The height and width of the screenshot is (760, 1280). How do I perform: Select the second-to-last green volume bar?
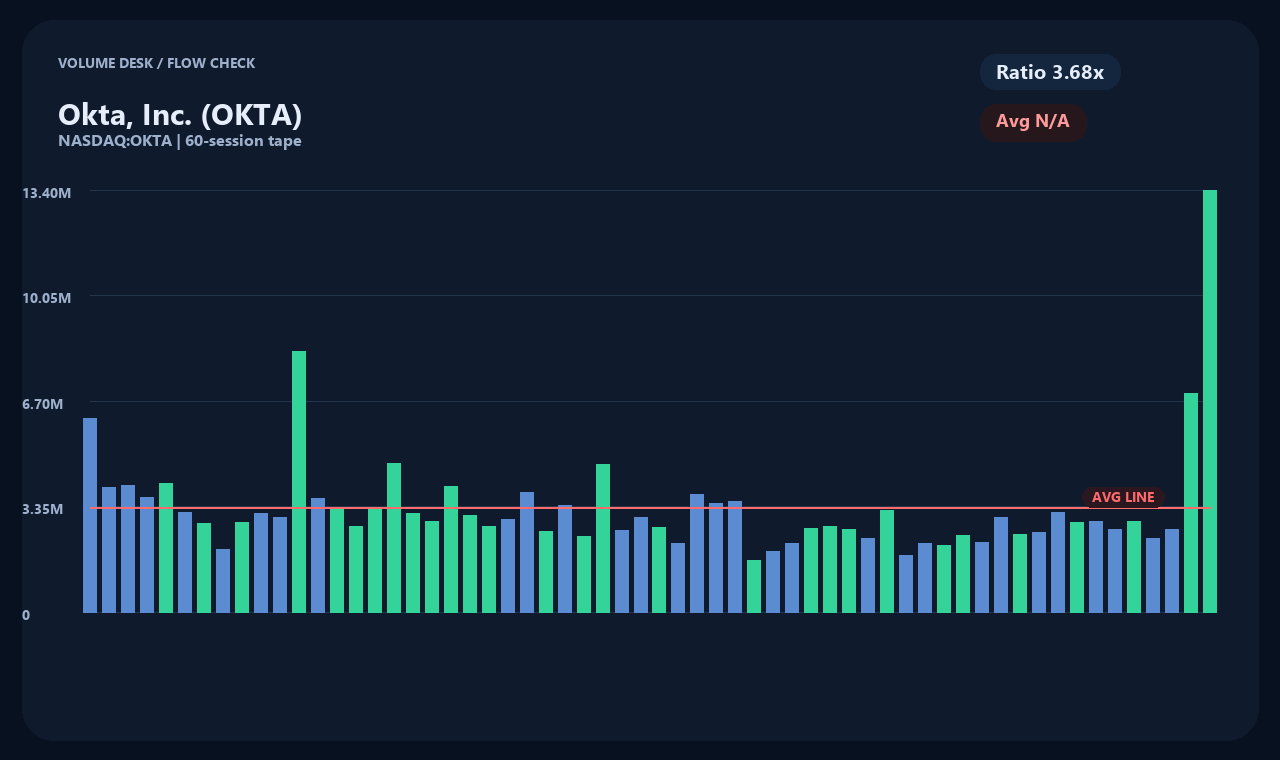pyautogui.click(x=1191, y=503)
